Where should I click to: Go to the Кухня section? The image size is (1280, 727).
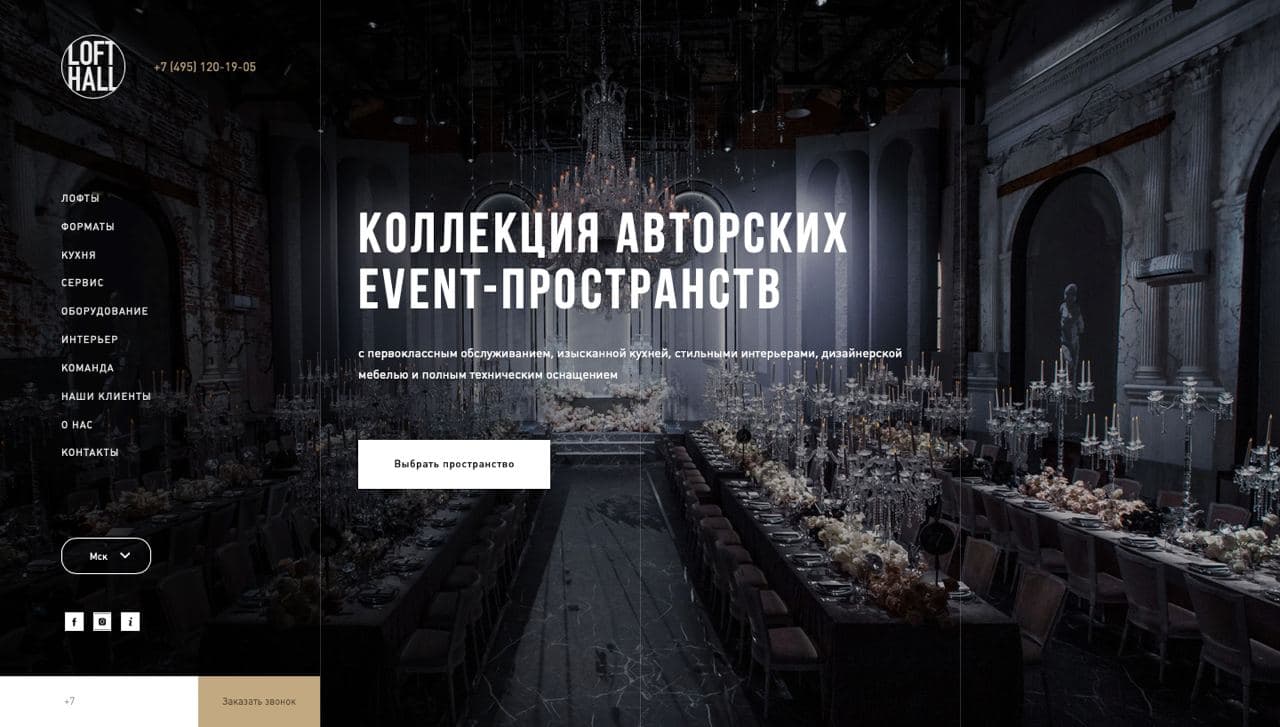78,255
